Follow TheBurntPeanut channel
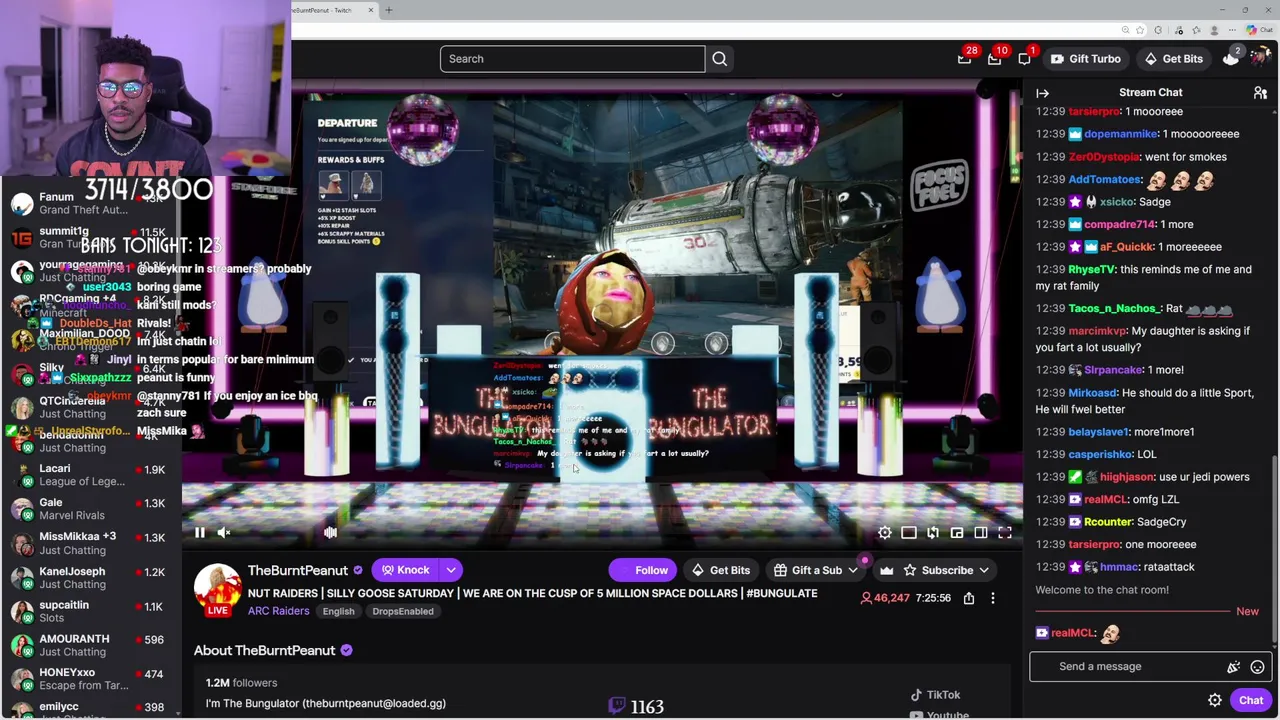 643,570
